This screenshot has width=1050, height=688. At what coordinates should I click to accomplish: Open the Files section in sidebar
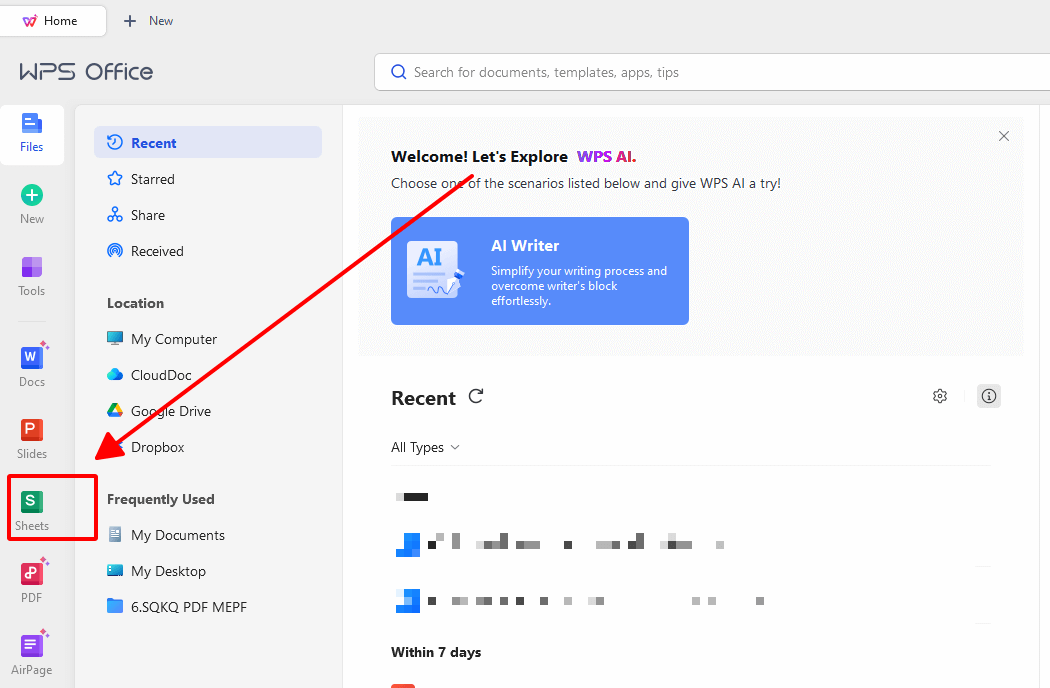31,134
